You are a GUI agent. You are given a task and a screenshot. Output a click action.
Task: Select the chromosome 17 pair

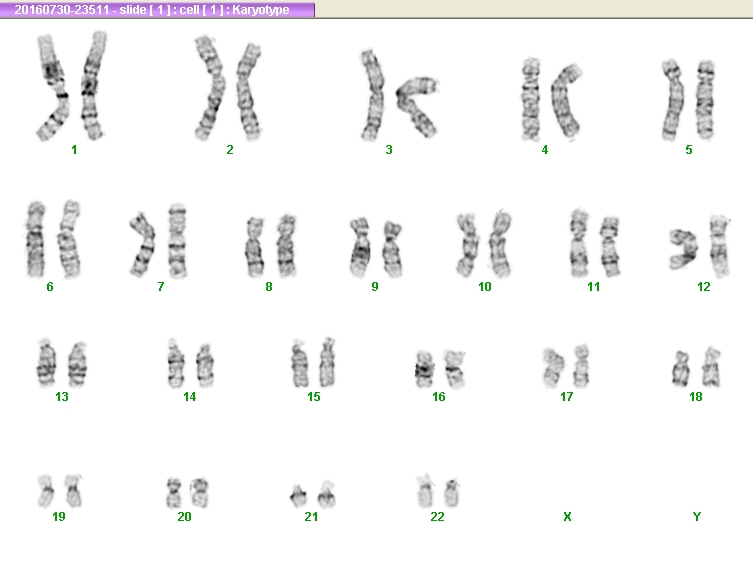[566, 366]
